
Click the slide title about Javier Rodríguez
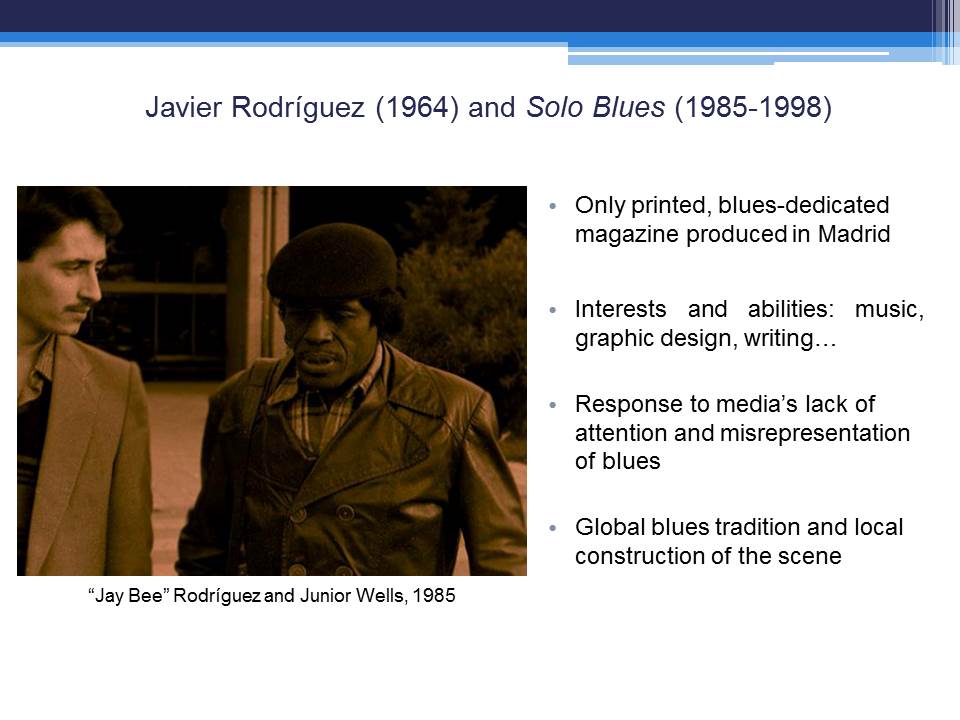point(488,108)
